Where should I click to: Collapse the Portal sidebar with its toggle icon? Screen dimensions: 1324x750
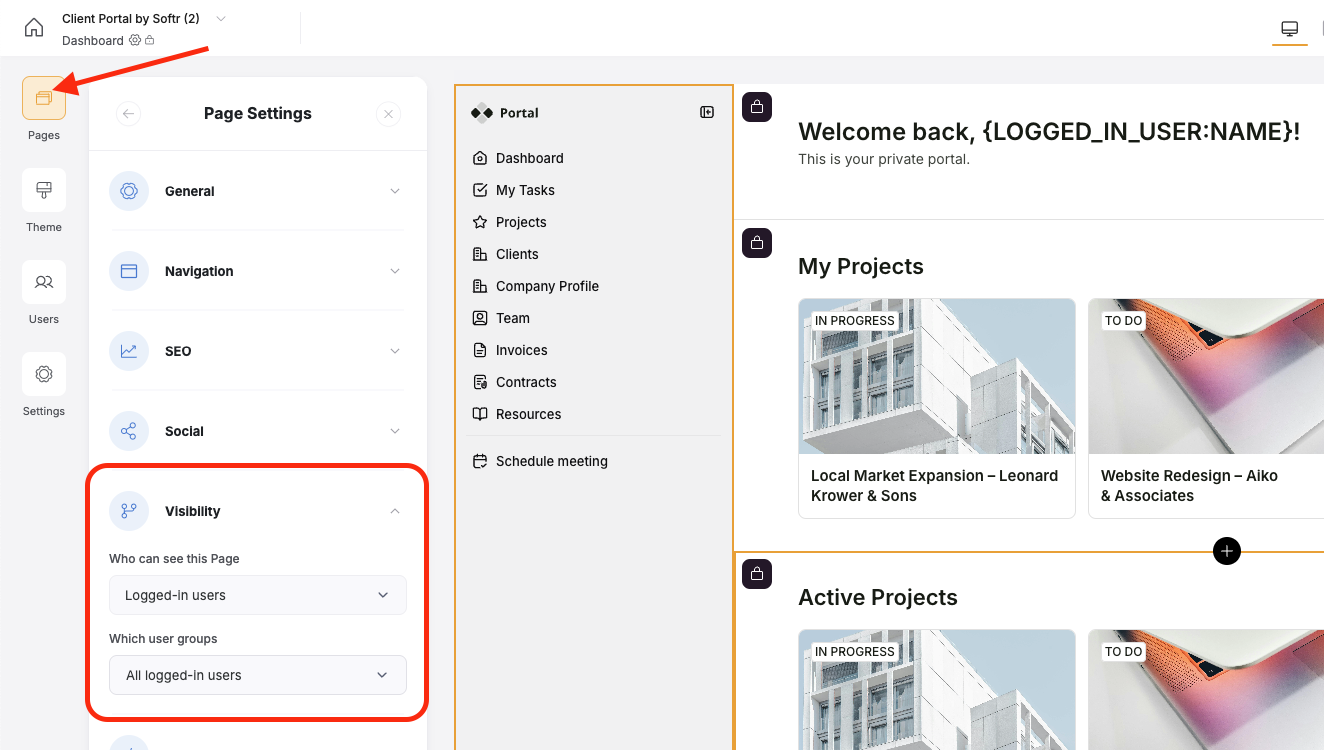(x=707, y=113)
